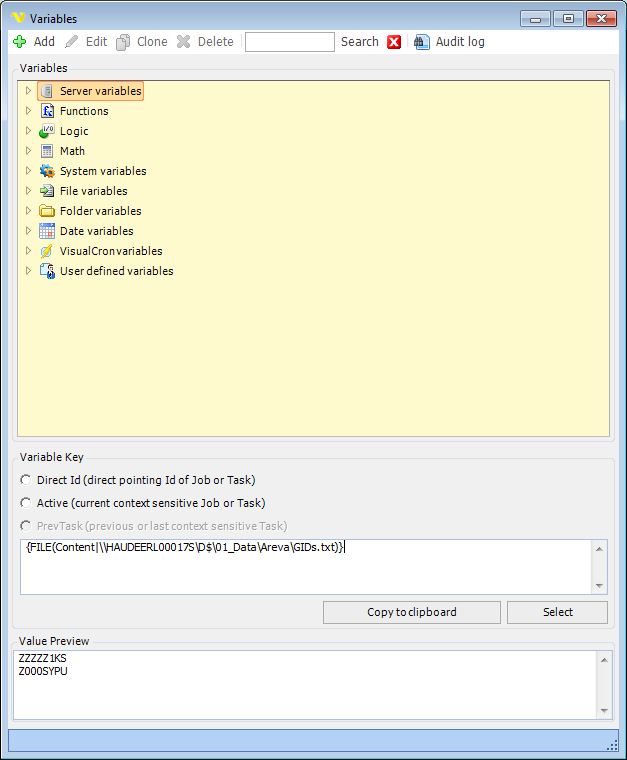The width and height of the screenshot is (627, 760).
Task: Select the VisualCron variables tree item
Action: [110, 251]
